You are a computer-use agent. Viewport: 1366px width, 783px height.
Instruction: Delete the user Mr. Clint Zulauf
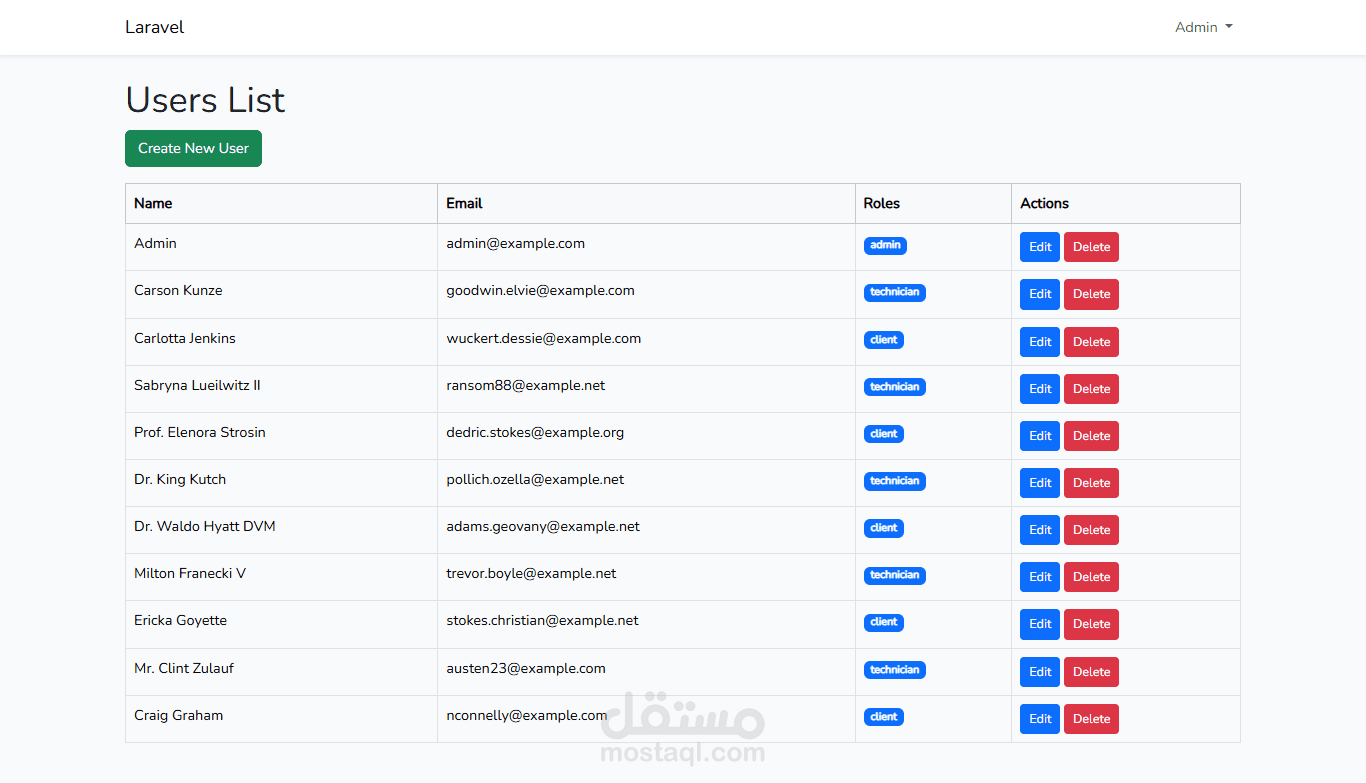(x=1091, y=671)
